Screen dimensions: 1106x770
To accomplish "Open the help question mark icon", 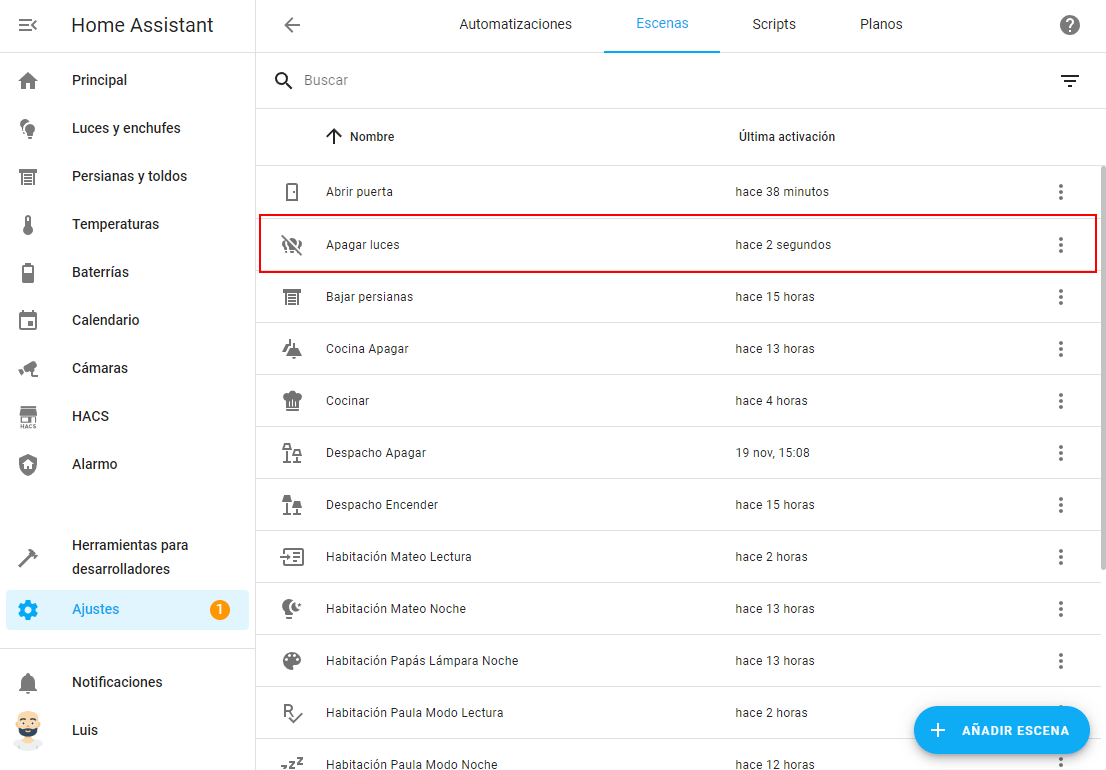I will pyautogui.click(x=1070, y=25).
